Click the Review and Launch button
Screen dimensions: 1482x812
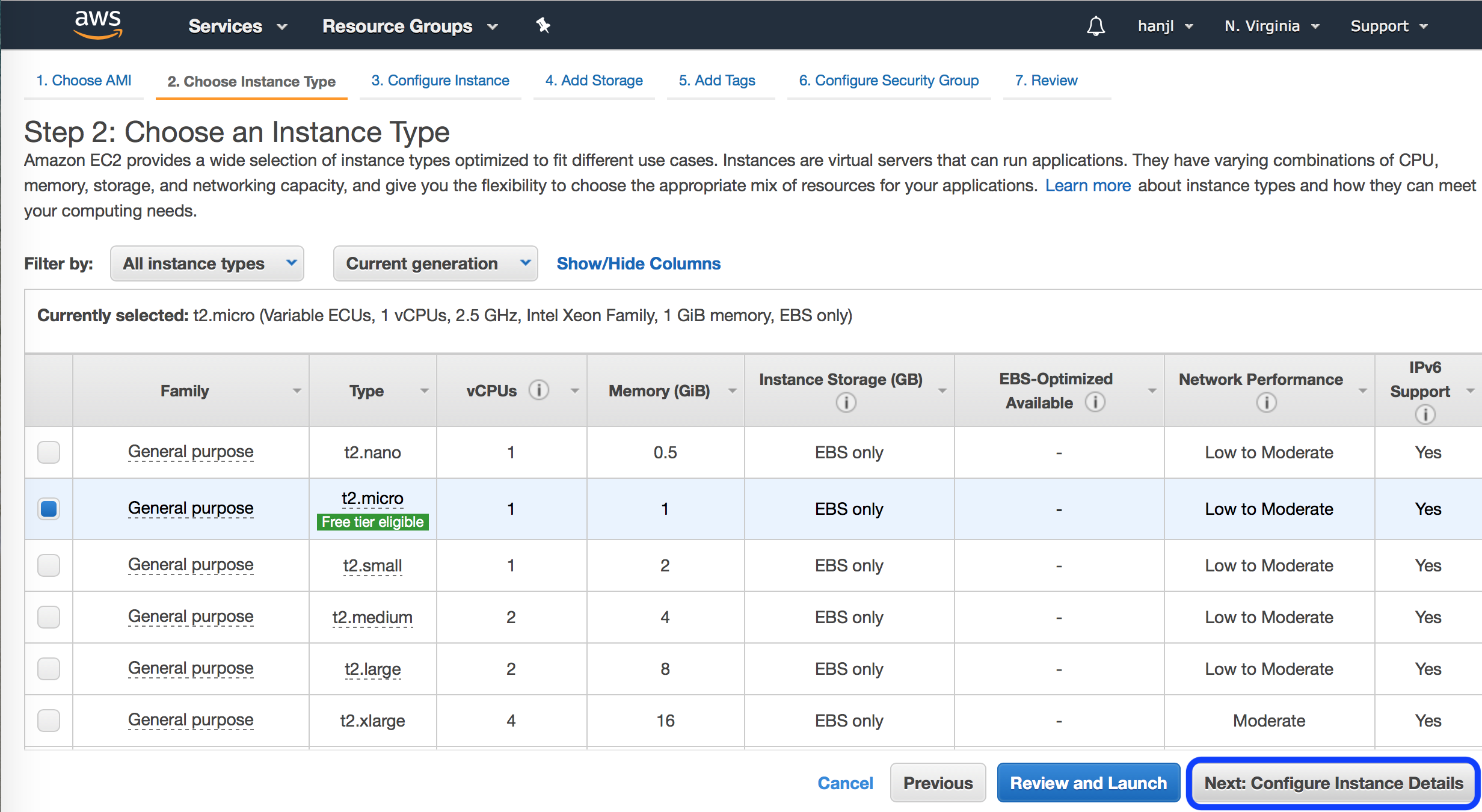(x=1088, y=783)
